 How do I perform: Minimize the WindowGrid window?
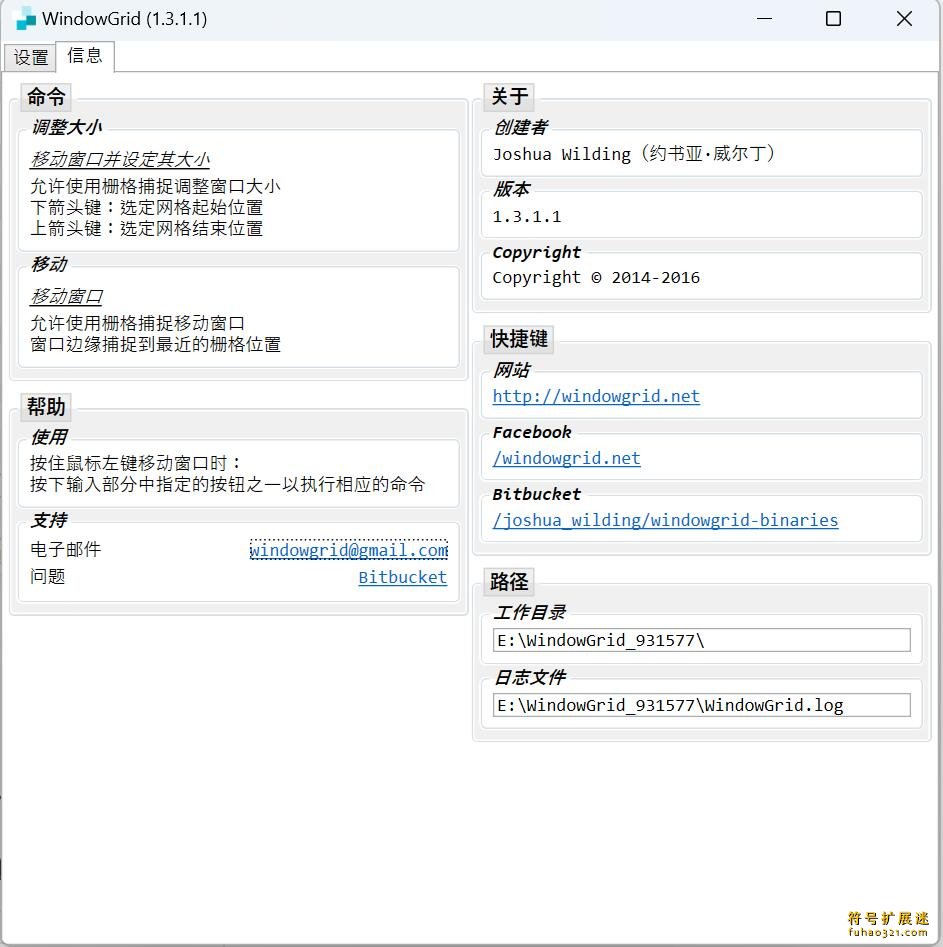coord(764,19)
